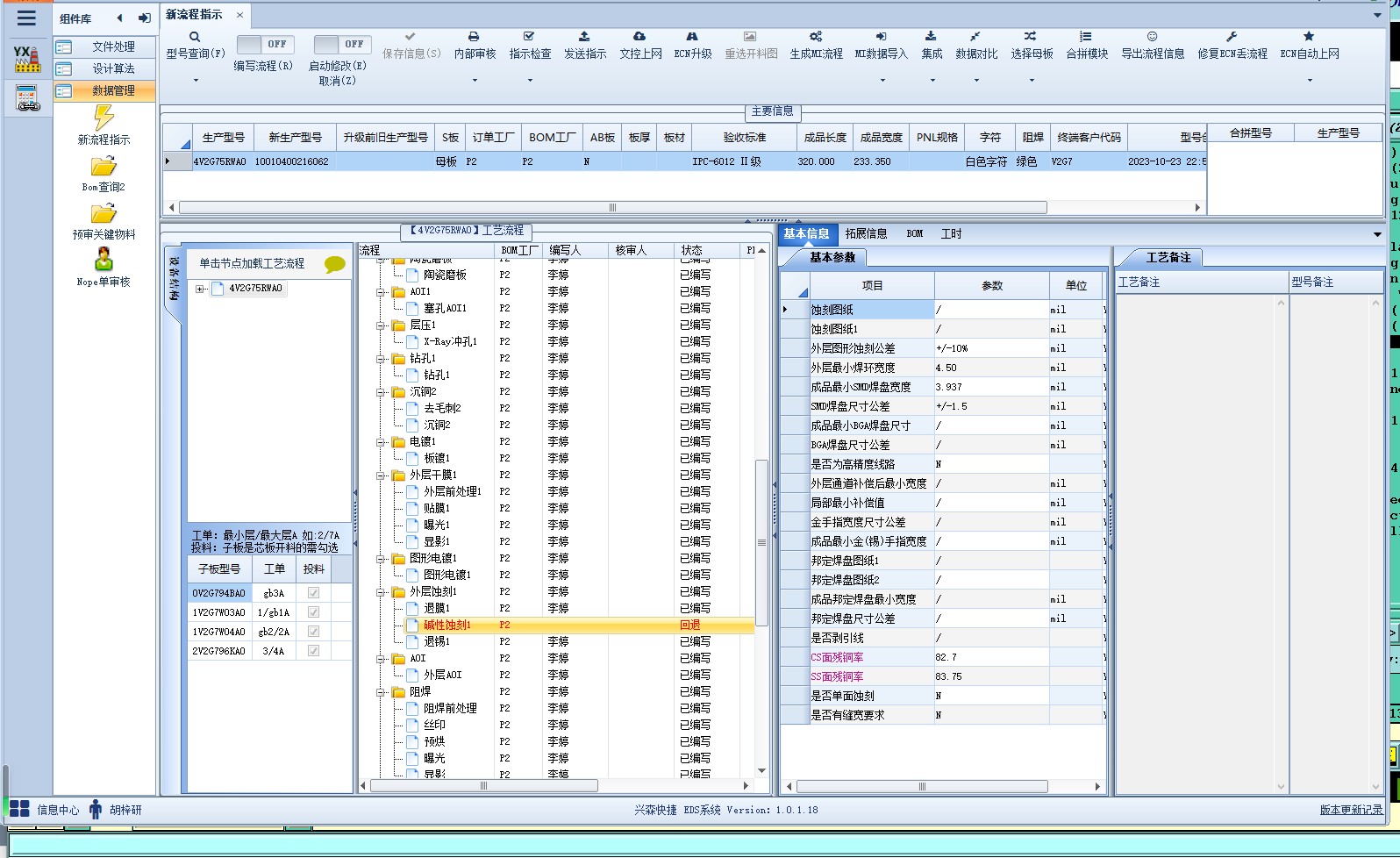Open 版本更新记录 link
Image resolution: width=1400 pixels, height=858 pixels.
coord(1351,810)
